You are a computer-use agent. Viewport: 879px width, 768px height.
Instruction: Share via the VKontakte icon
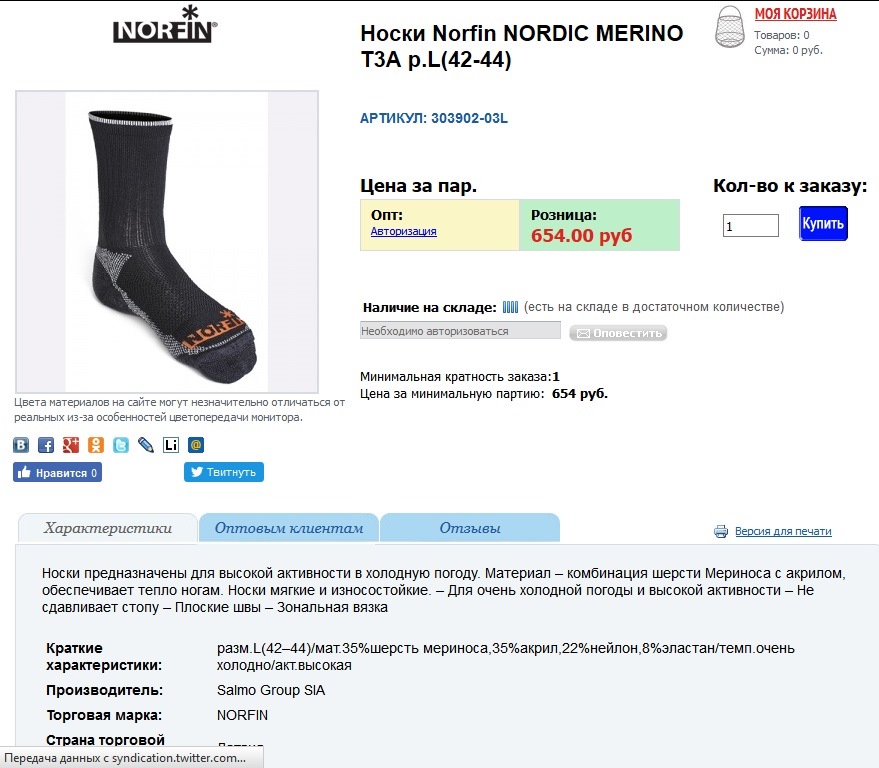(21, 445)
